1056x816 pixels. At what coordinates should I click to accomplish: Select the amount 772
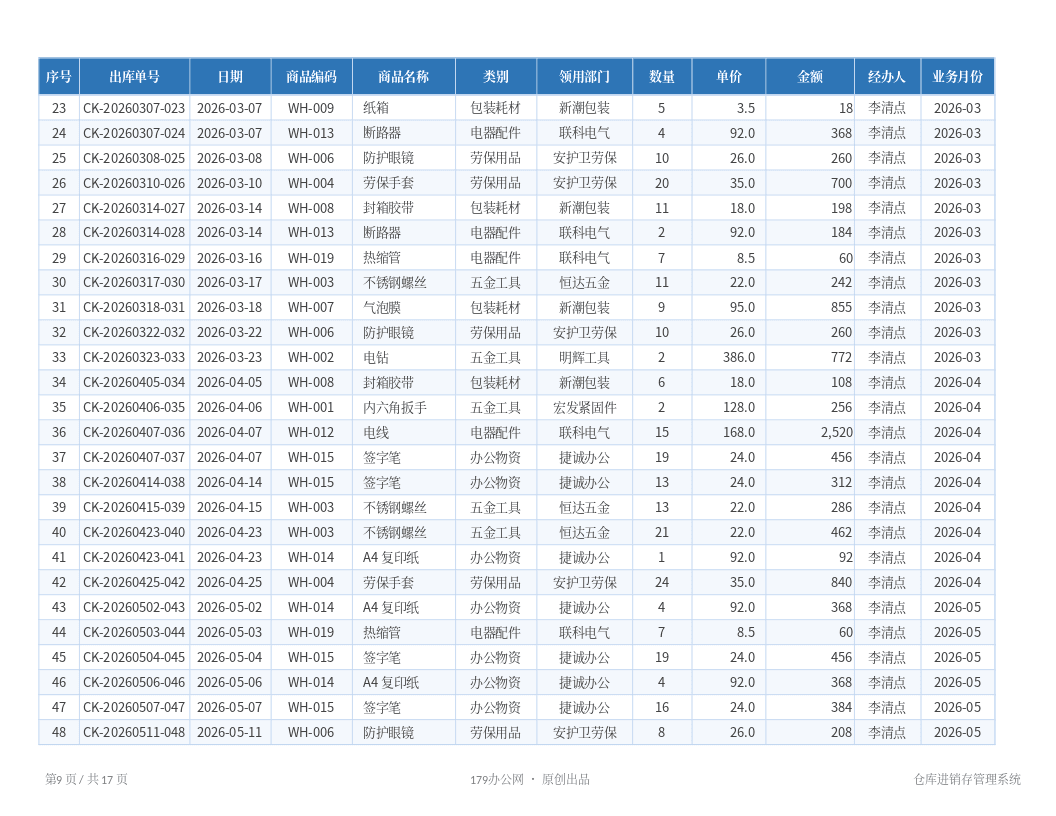[842, 358]
